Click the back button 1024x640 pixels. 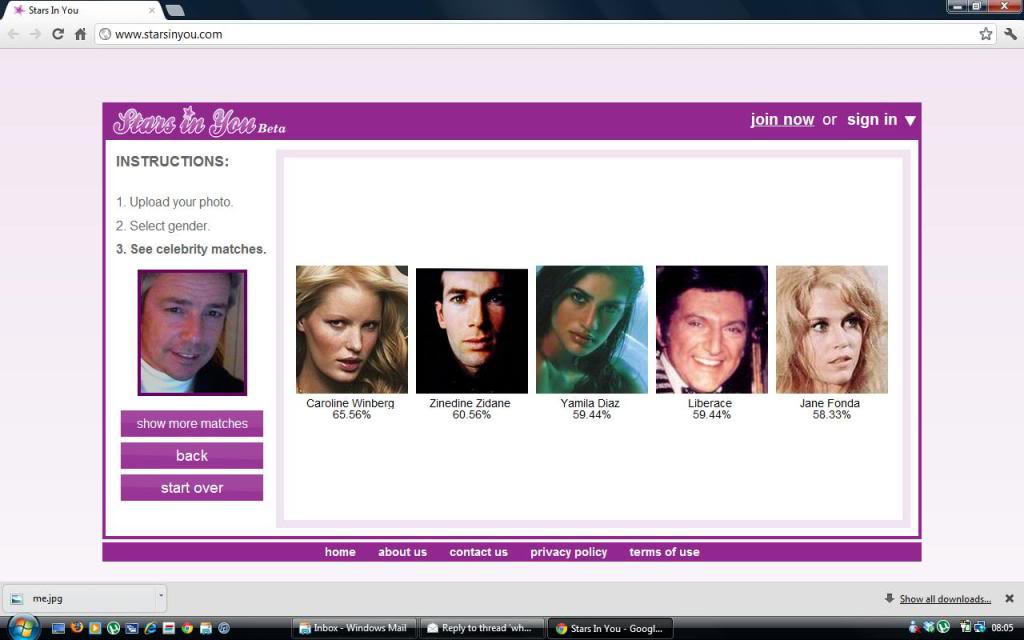pyautogui.click(x=192, y=456)
